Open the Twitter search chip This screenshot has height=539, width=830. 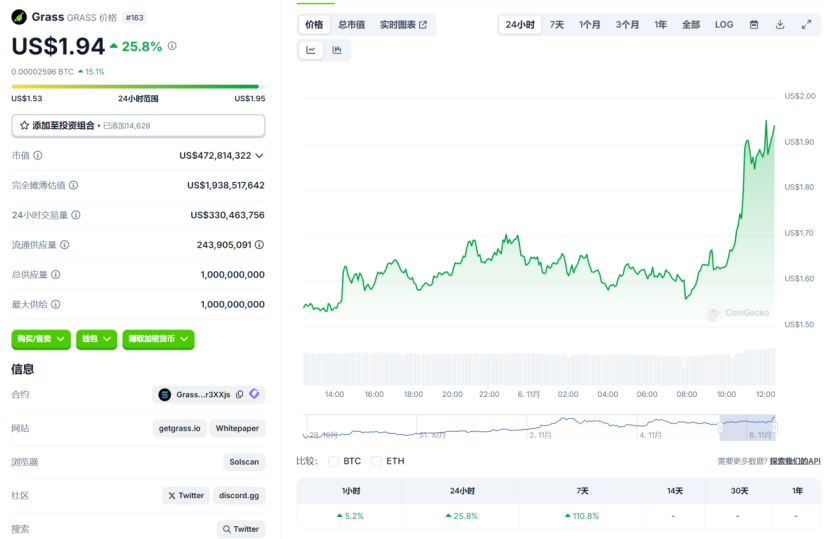pos(241,529)
